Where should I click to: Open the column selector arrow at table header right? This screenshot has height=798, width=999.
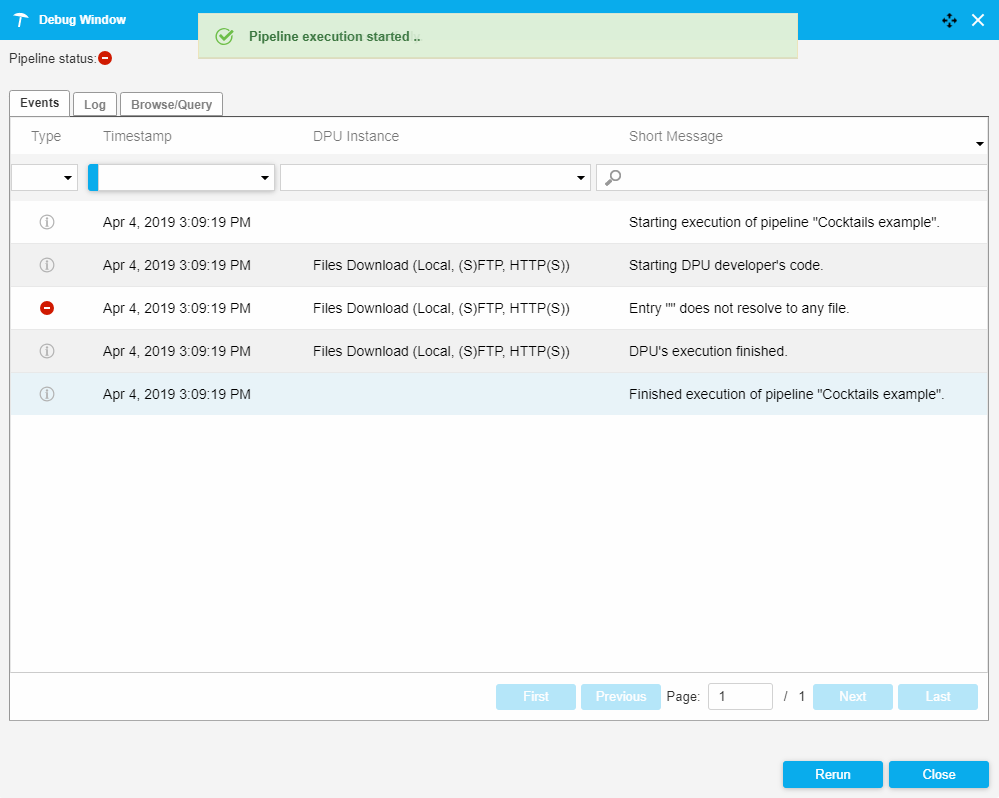[979, 145]
